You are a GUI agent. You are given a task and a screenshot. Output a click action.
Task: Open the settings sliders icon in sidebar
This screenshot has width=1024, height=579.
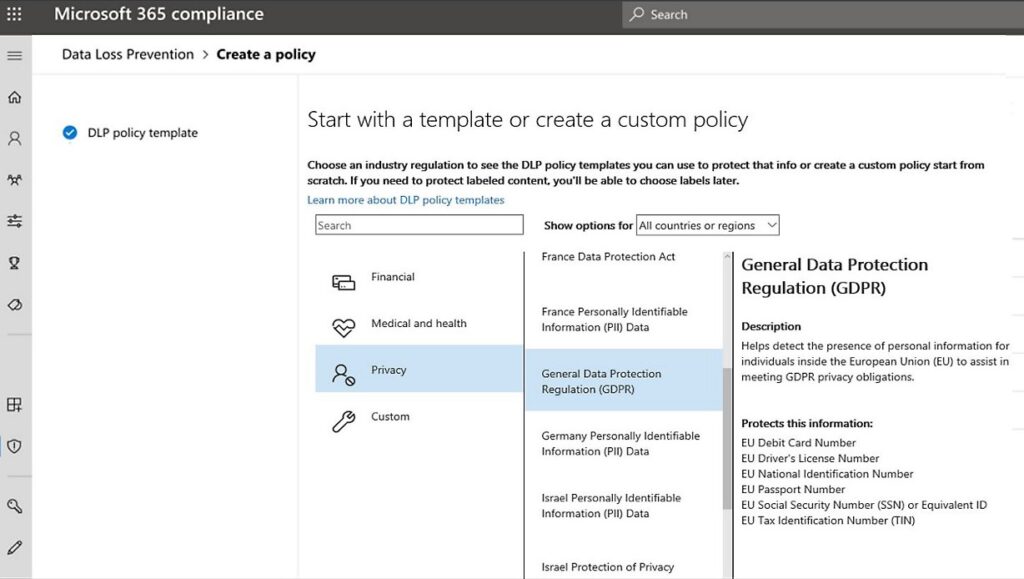coord(14,220)
